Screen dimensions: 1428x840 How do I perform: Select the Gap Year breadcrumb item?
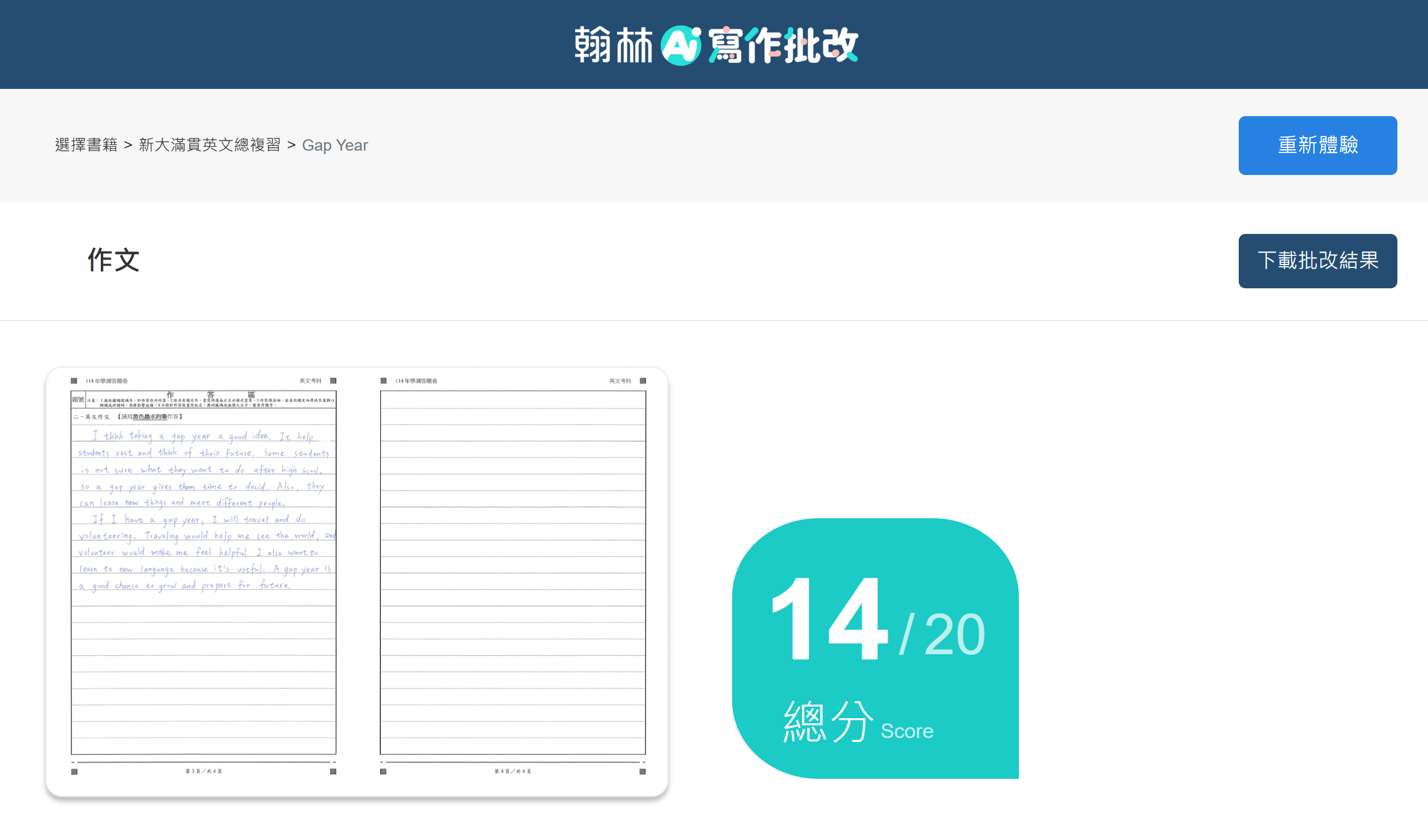pyautogui.click(x=334, y=146)
